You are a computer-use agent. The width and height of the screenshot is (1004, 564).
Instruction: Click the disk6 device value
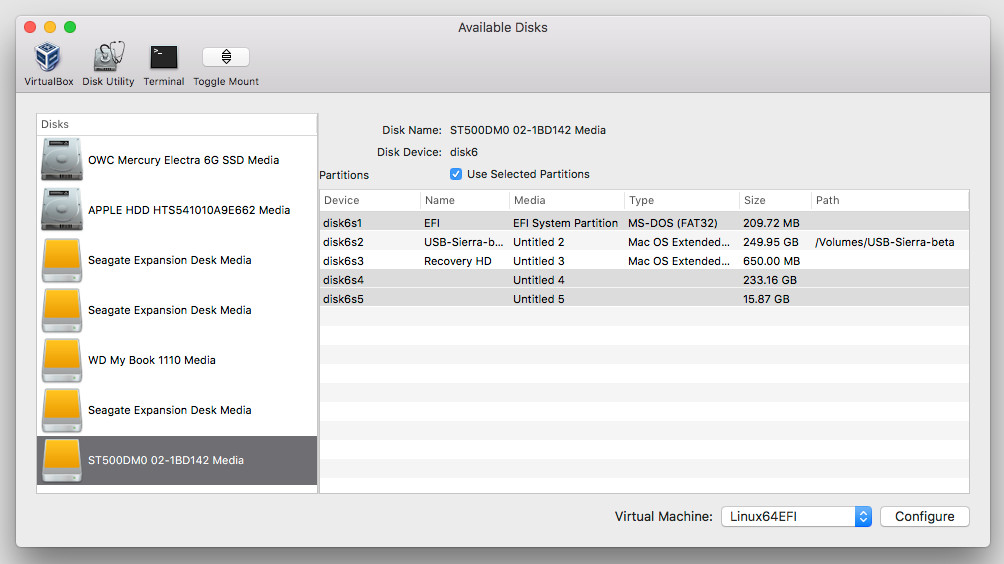click(x=464, y=152)
